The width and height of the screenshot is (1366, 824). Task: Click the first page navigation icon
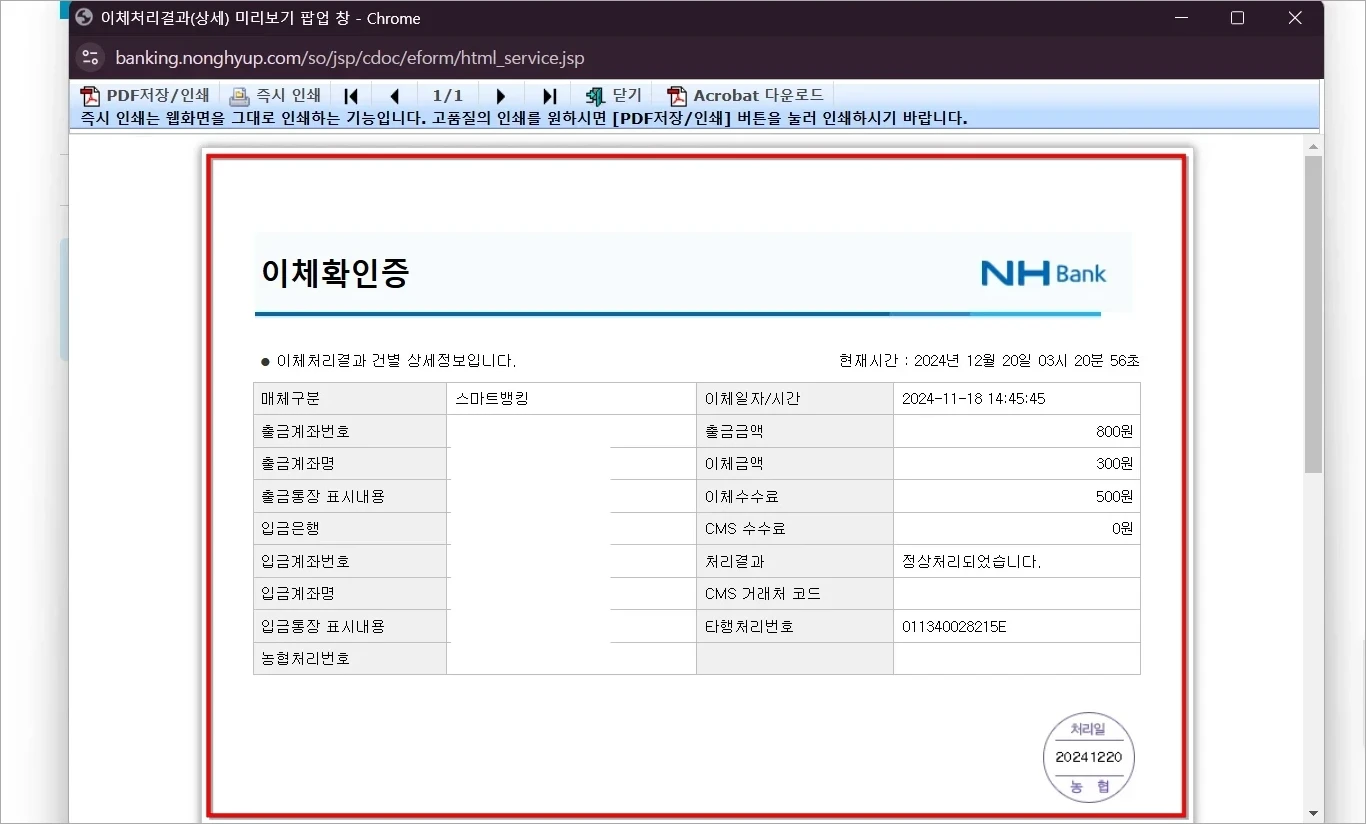pos(351,95)
